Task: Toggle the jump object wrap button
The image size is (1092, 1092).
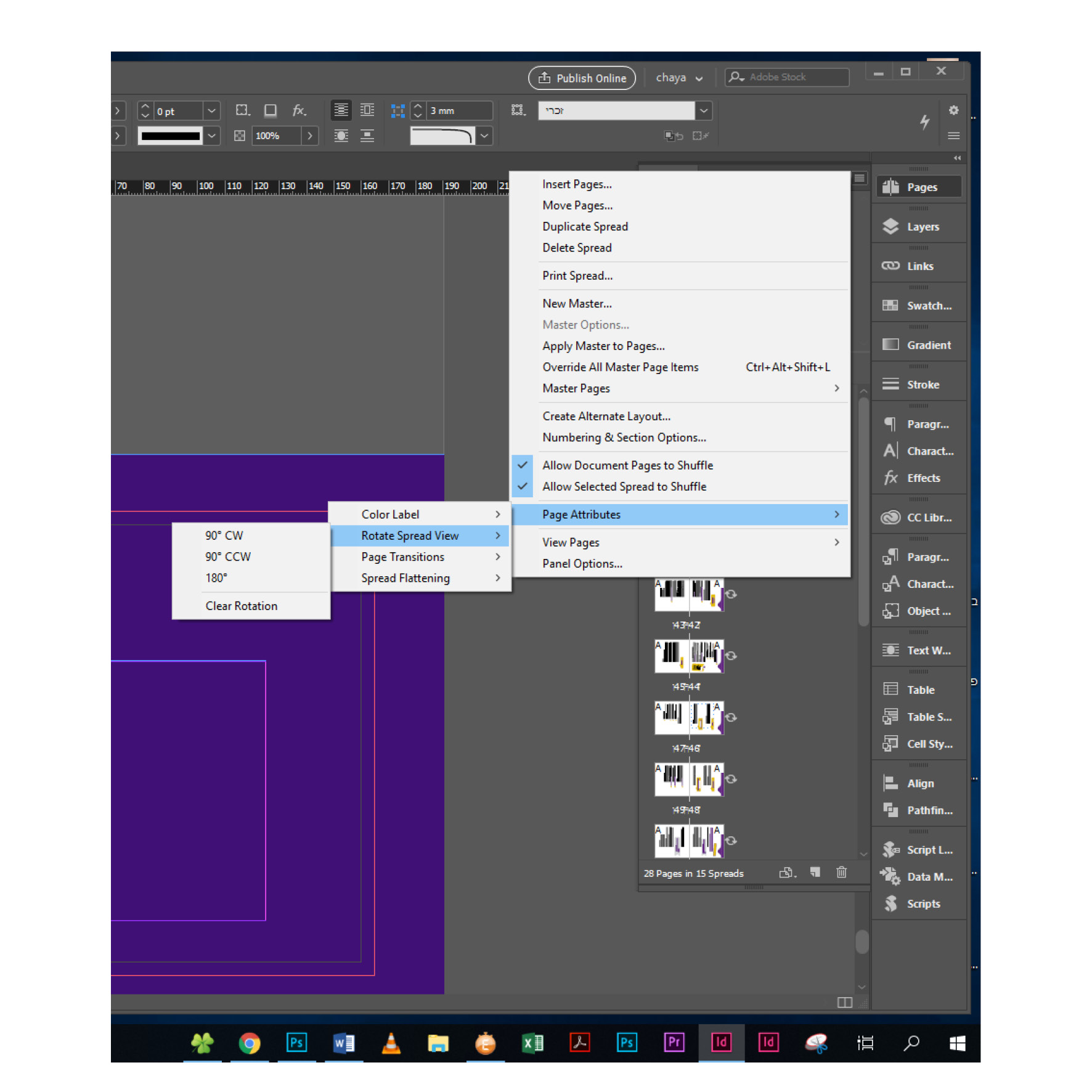Action: coord(367,136)
